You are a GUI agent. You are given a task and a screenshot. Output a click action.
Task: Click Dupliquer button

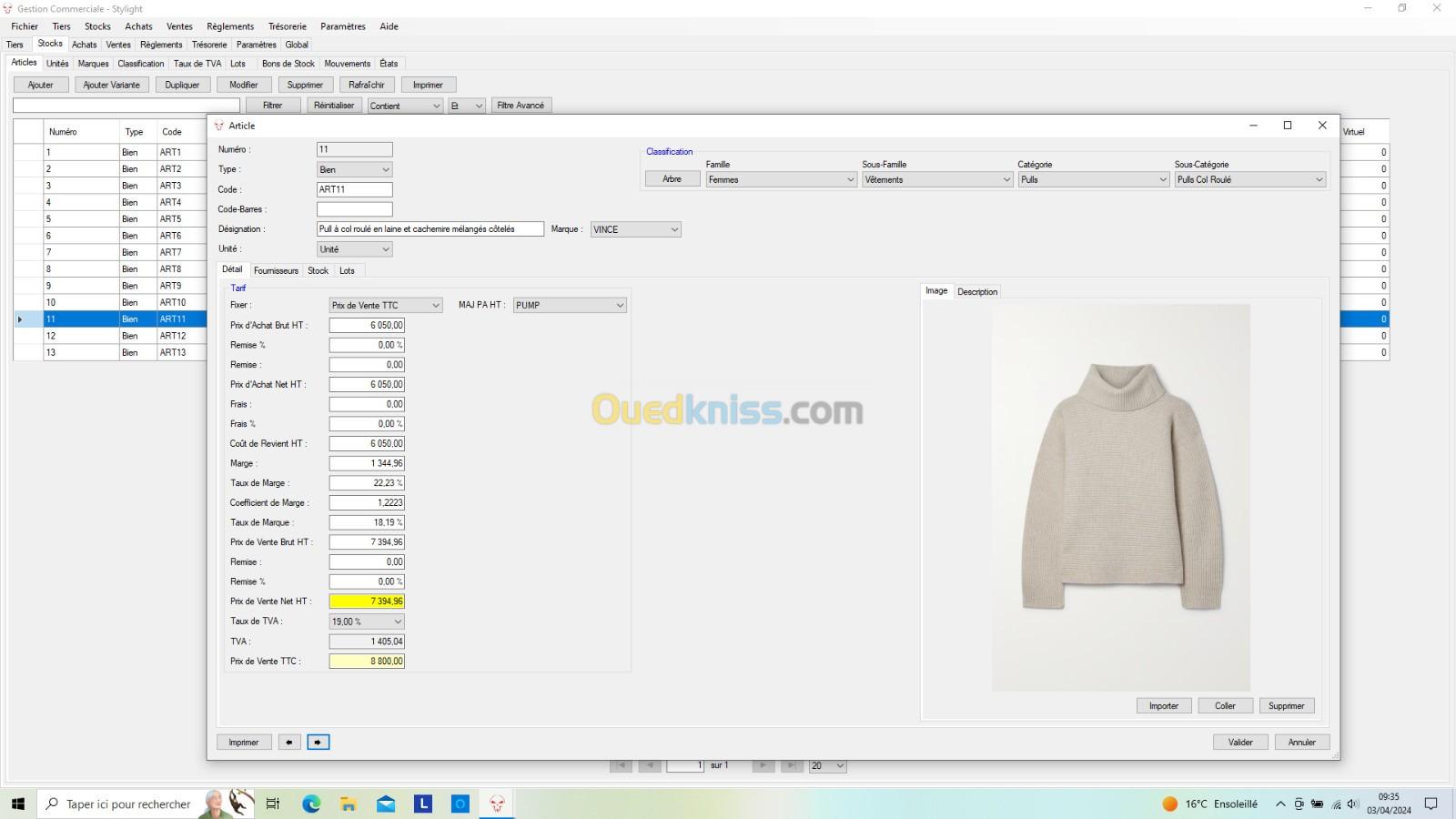183,85
